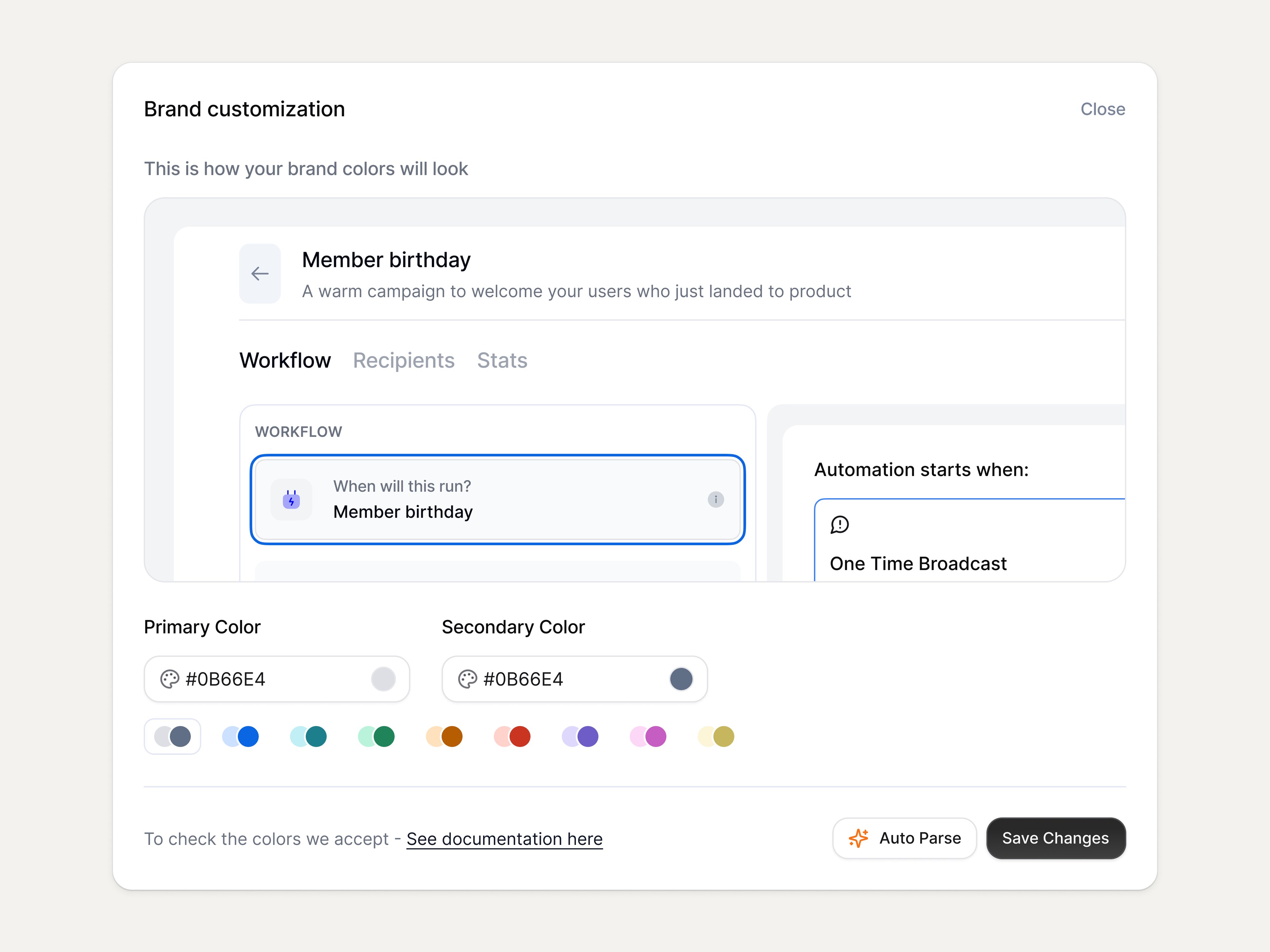Click the Automation starts when text

[x=921, y=469]
